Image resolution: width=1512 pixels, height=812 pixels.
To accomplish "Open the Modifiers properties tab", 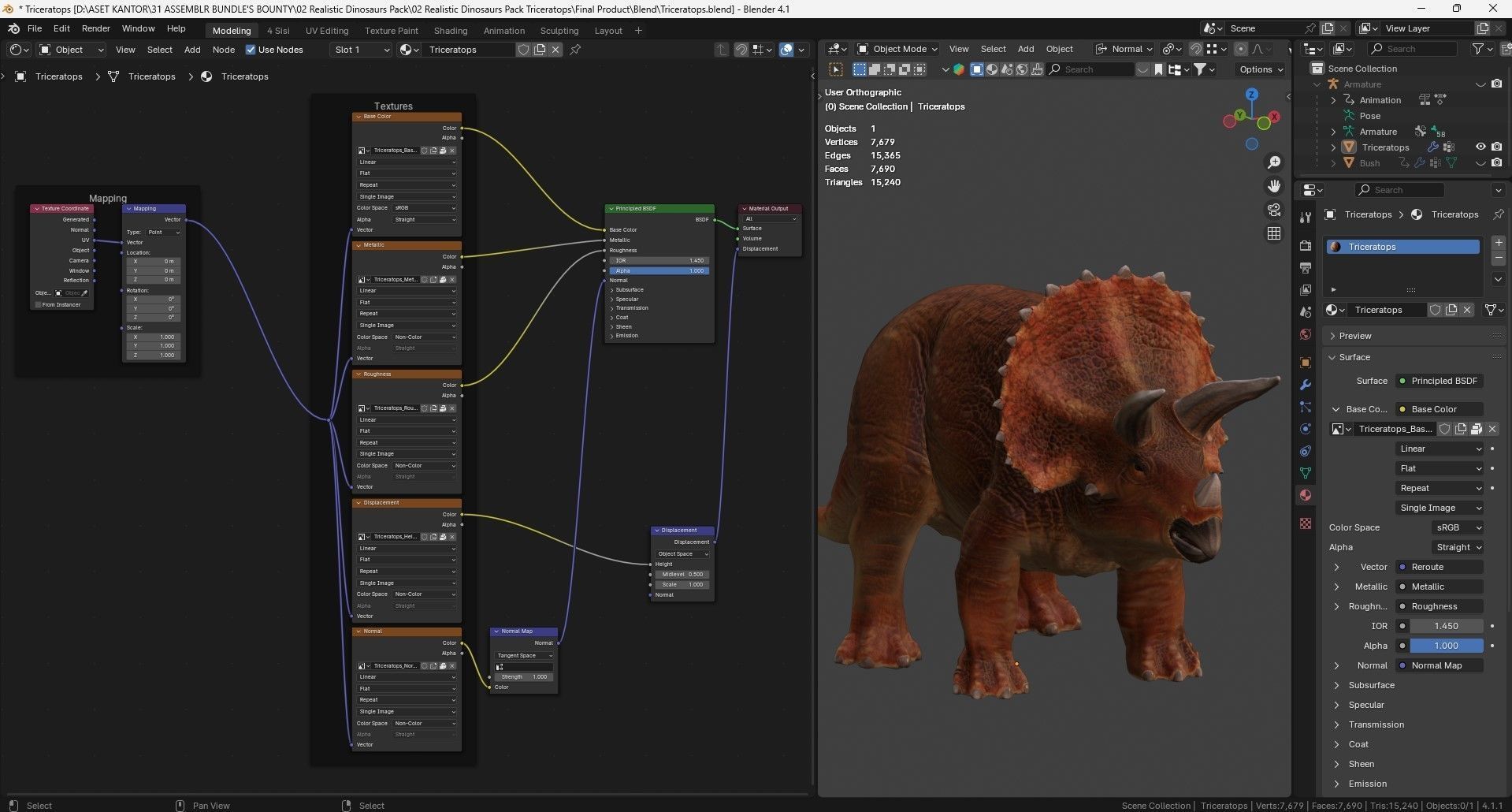I will (x=1306, y=385).
